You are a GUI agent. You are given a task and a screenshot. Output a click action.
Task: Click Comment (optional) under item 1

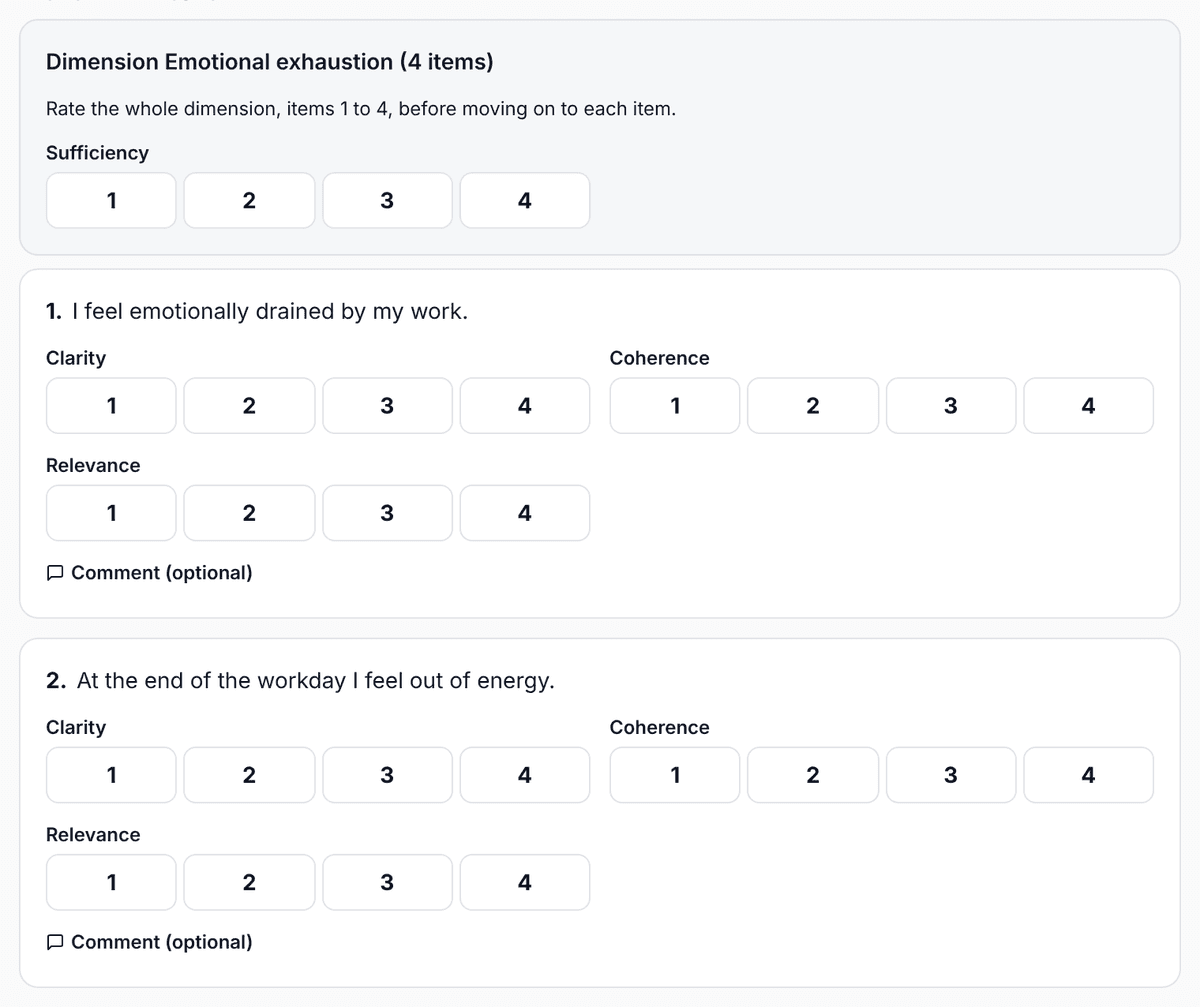150,573
